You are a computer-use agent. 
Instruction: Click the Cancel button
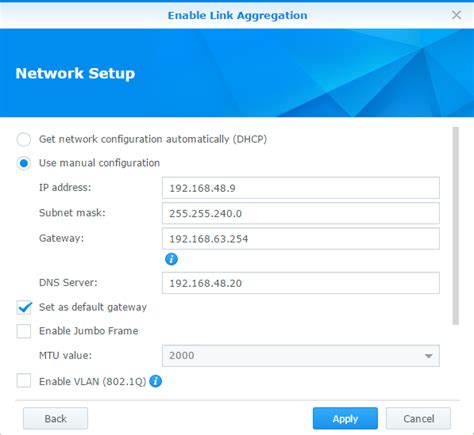tap(418, 418)
